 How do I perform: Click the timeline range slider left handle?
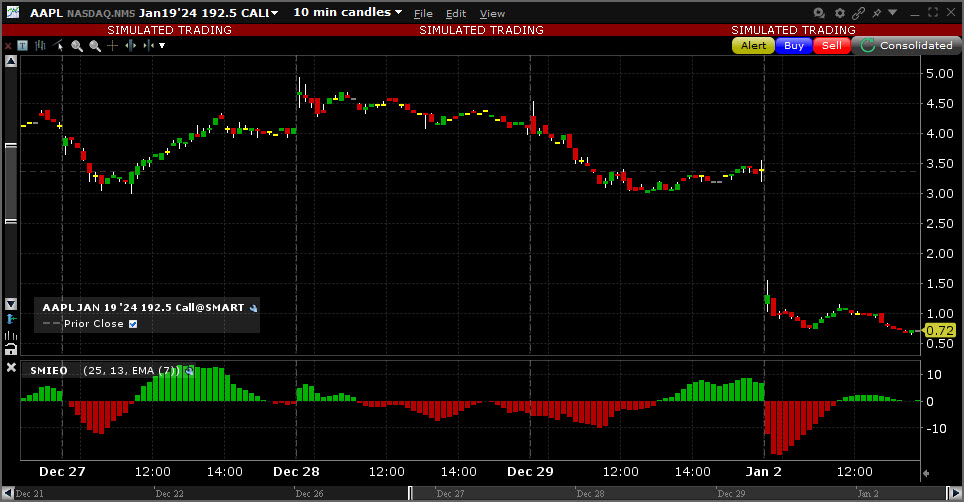point(410,493)
